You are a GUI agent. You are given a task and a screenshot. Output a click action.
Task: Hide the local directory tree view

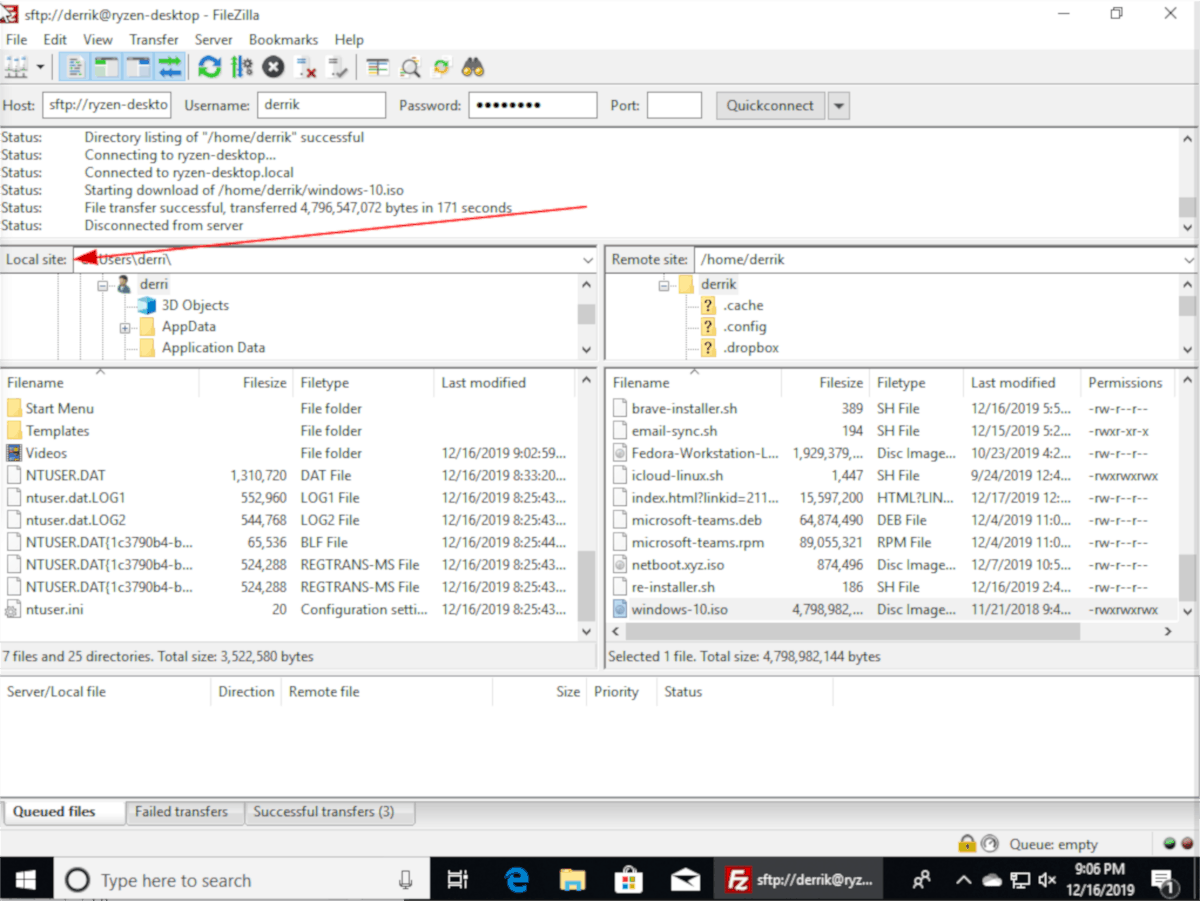(x=105, y=67)
